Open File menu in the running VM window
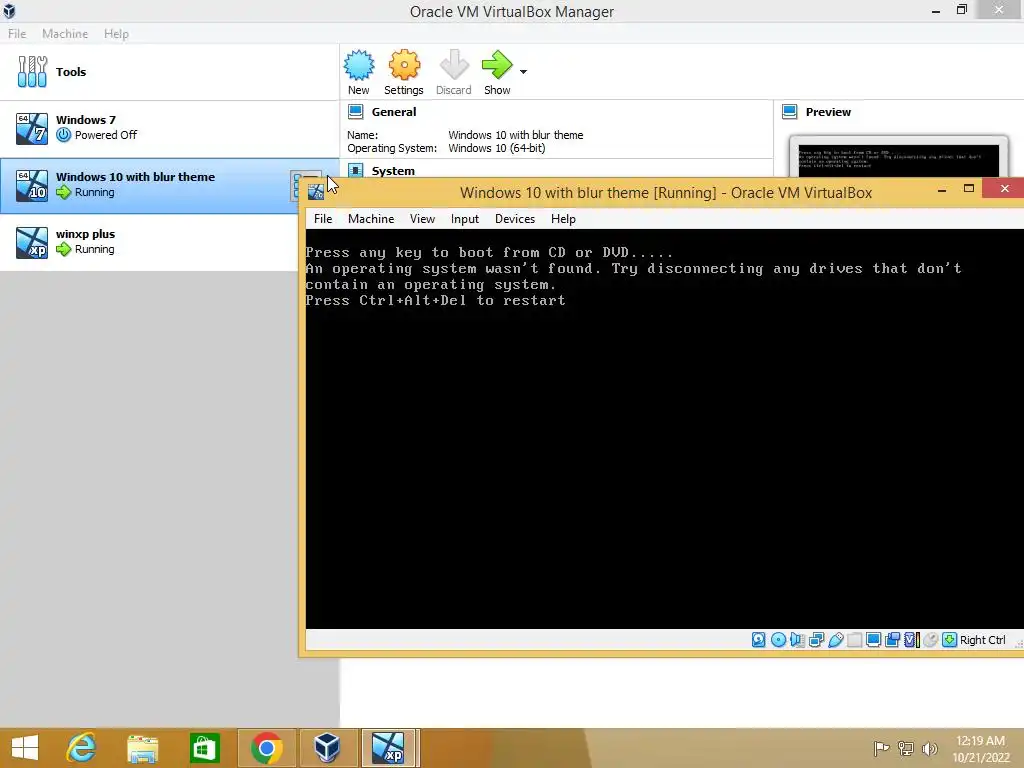 323,219
